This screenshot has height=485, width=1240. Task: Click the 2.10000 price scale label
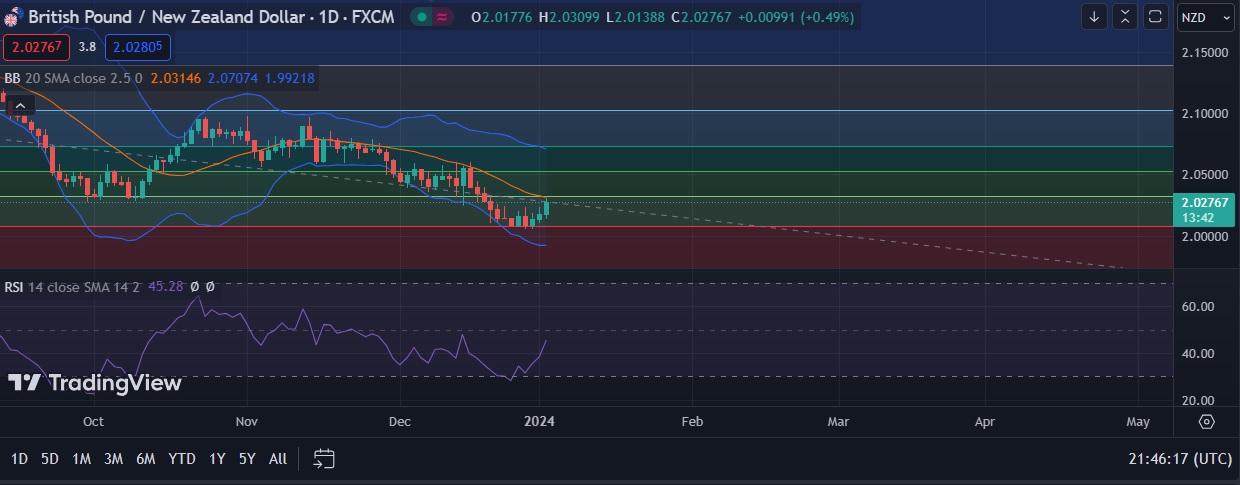[x=1203, y=113]
